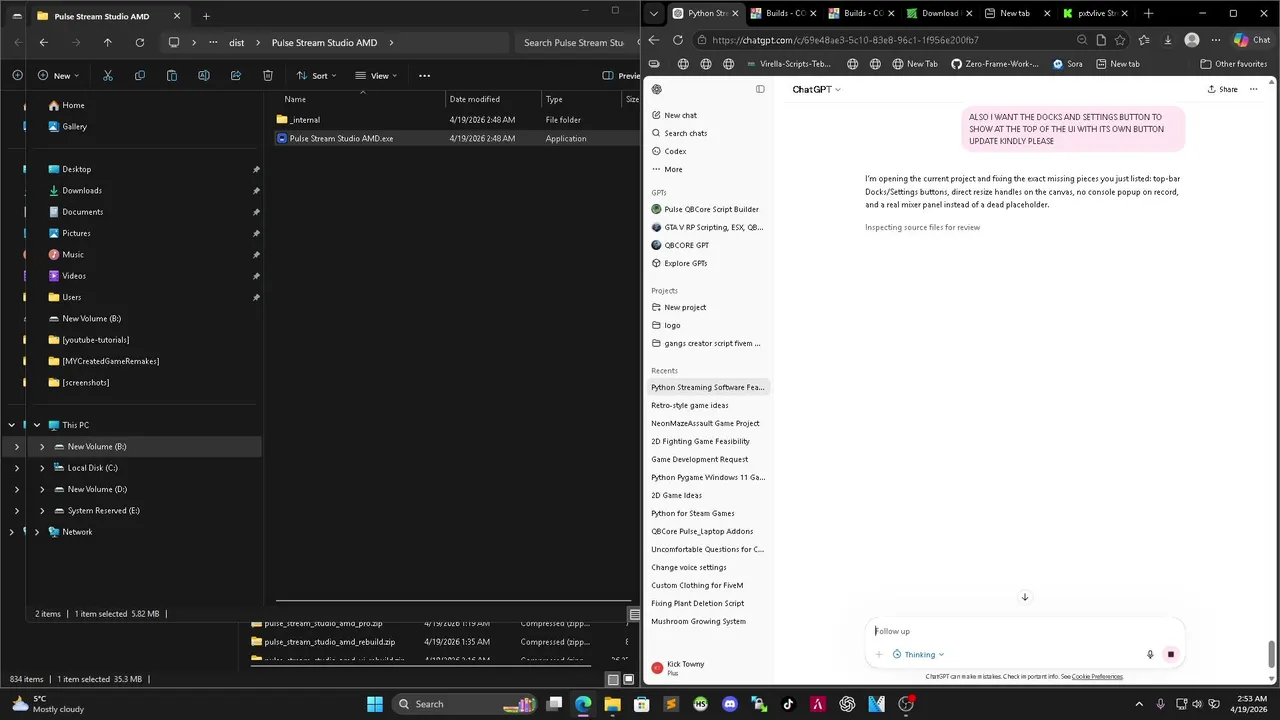Switch to the pxtvlive tab in Edge
Viewport: 1280px width, 720px height.
pos(1095,13)
